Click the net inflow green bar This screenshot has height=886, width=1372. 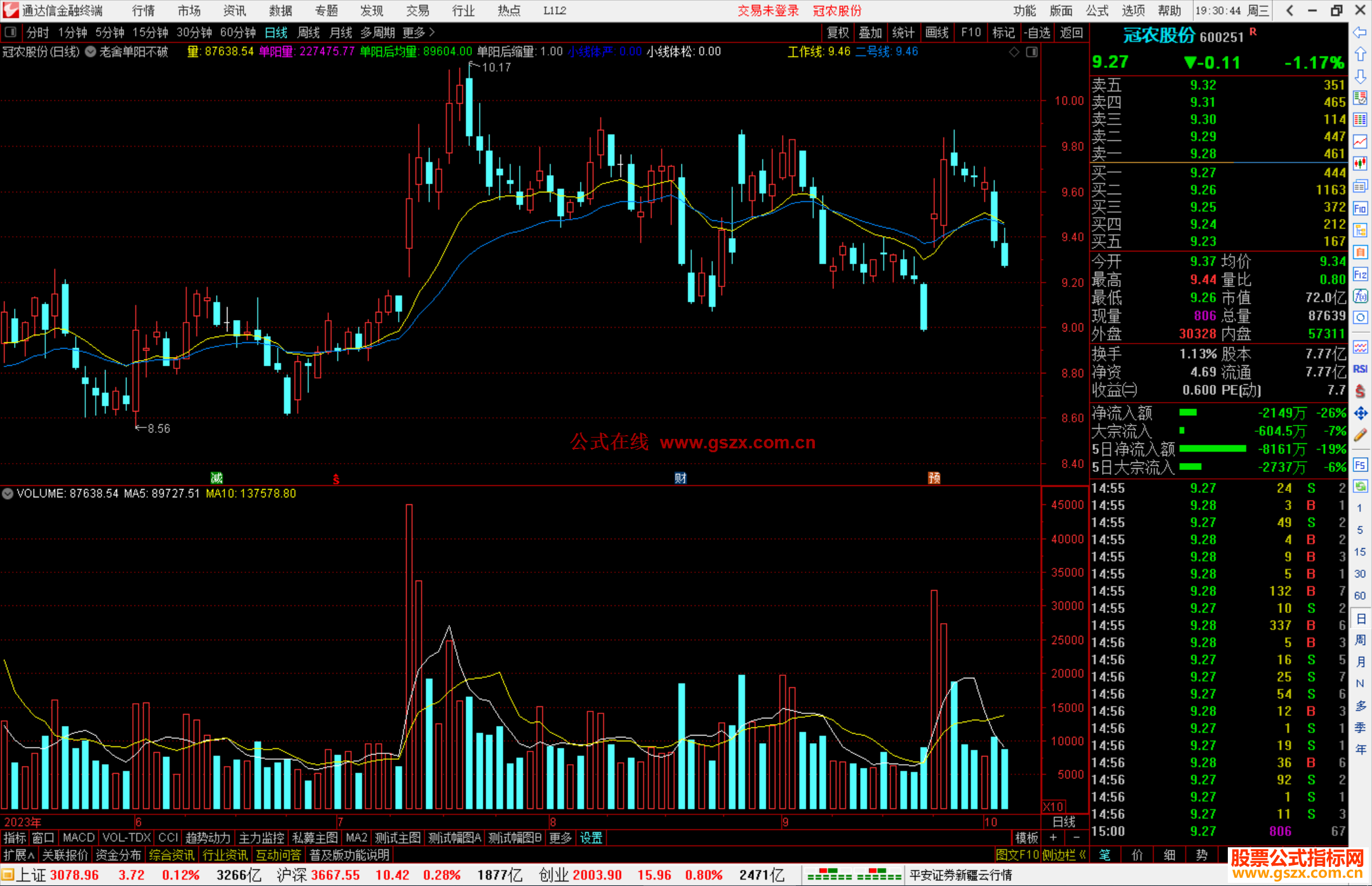click(1188, 413)
